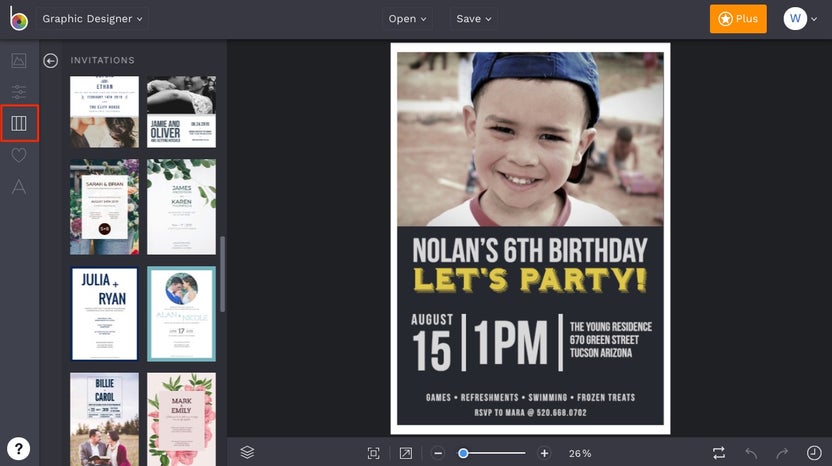
Task: Select the GAMES • REFRESHMENTS line
Action: (530, 397)
